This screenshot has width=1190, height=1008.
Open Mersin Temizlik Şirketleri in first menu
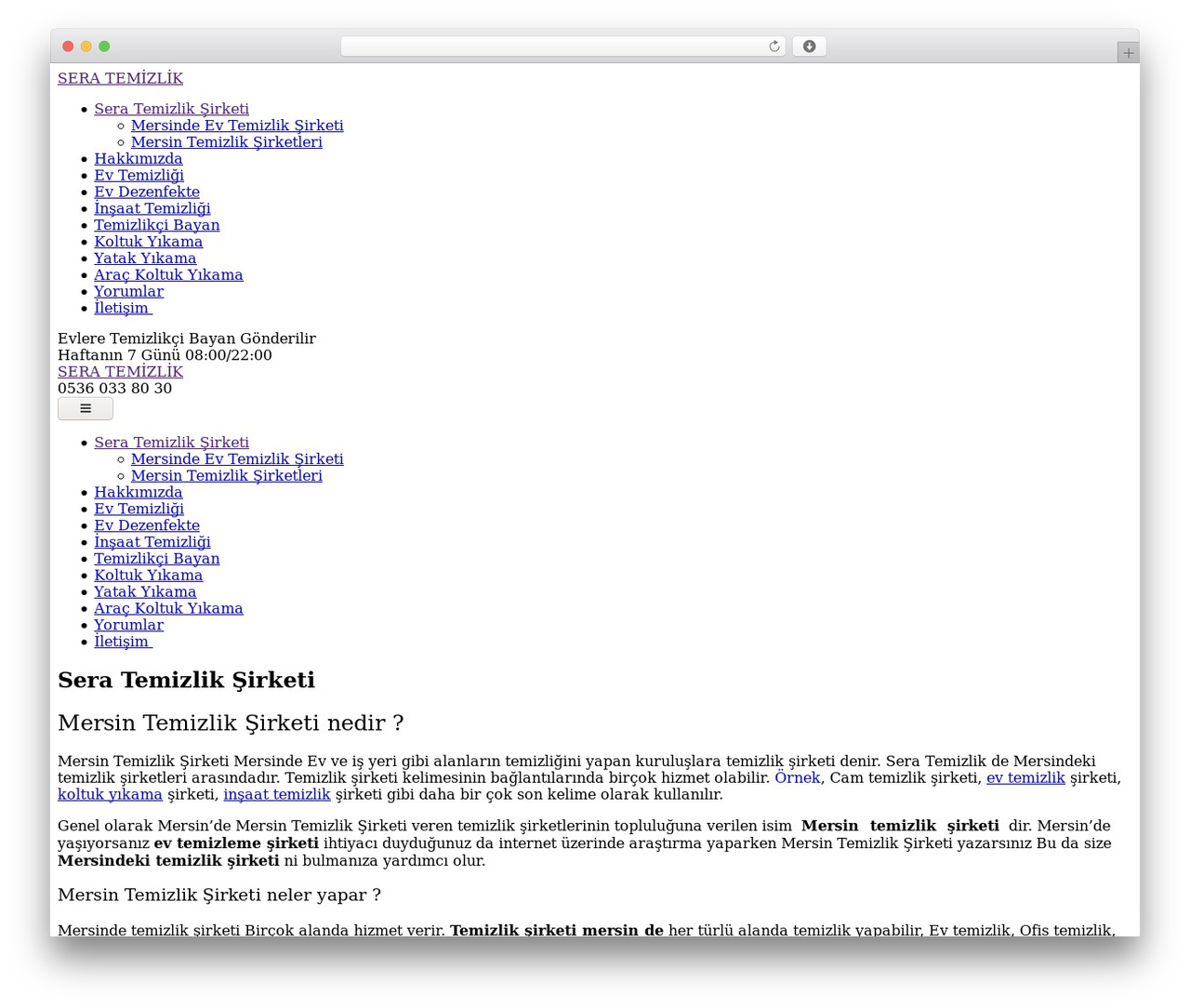[x=227, y=142]
